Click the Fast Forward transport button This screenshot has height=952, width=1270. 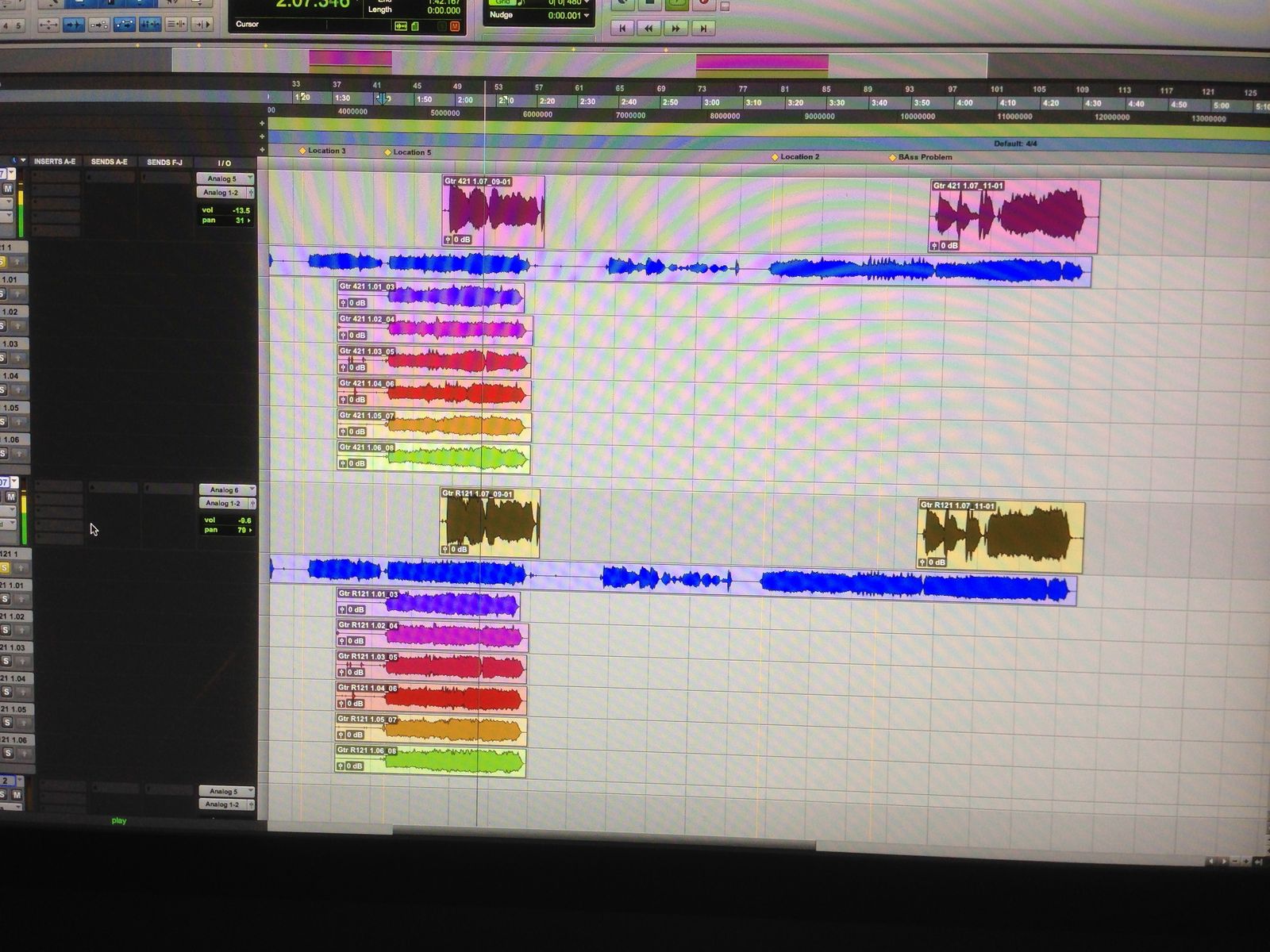675,29
